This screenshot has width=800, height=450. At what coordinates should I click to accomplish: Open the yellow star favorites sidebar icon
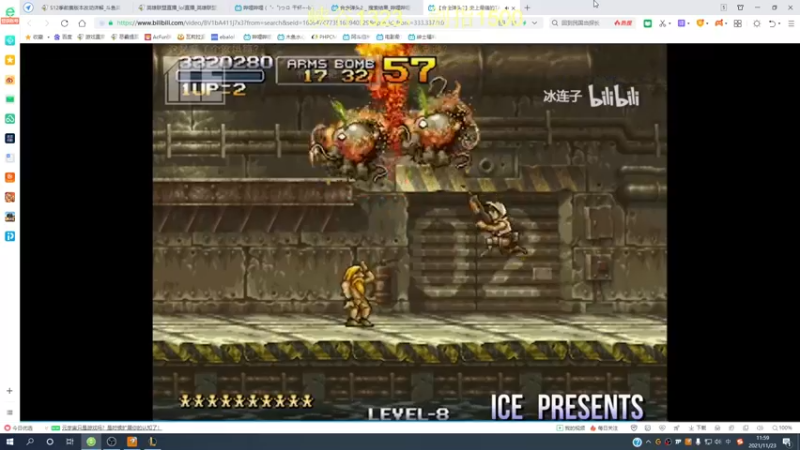10,60
